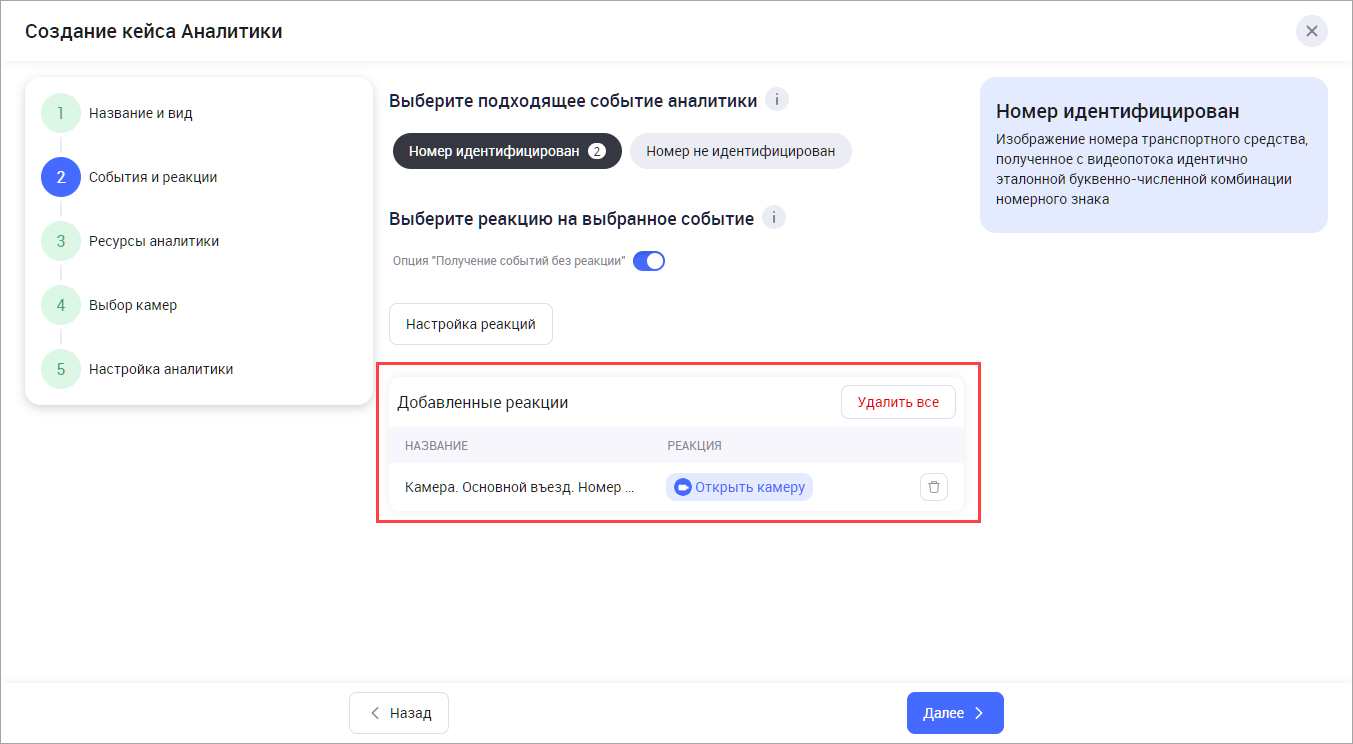This screenshot has height=744, width=1353.
Task: Go back using the "Назад" button
Action: tap(399, 713)
